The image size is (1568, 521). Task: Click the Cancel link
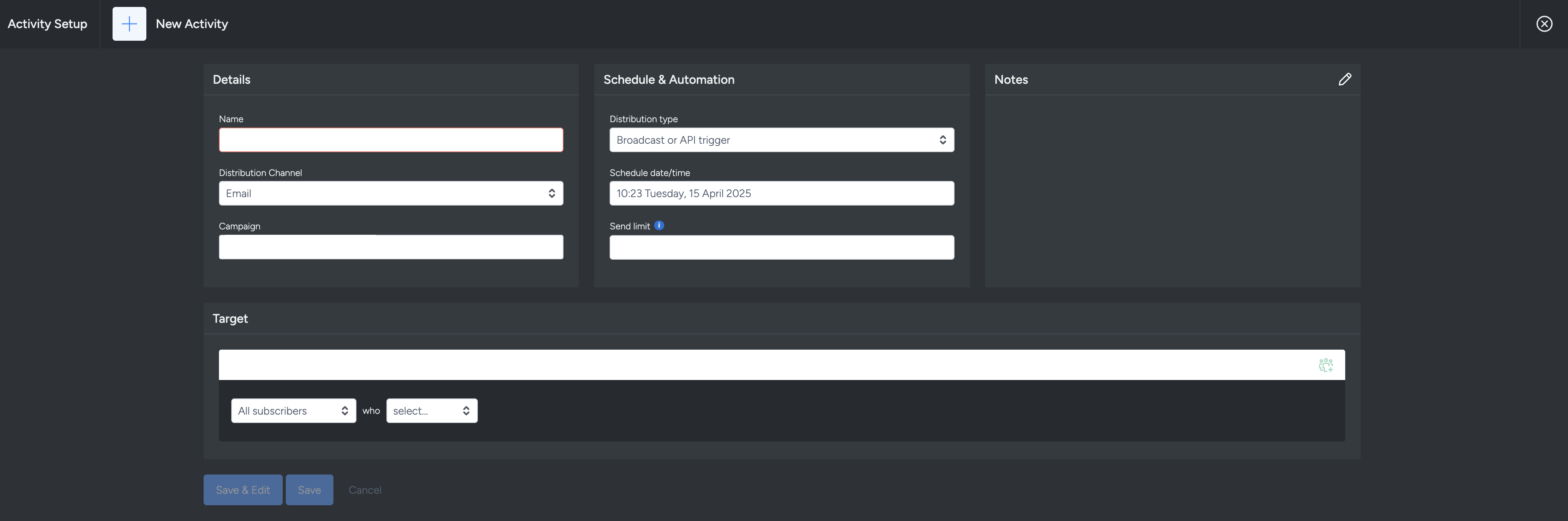point(365,490)
